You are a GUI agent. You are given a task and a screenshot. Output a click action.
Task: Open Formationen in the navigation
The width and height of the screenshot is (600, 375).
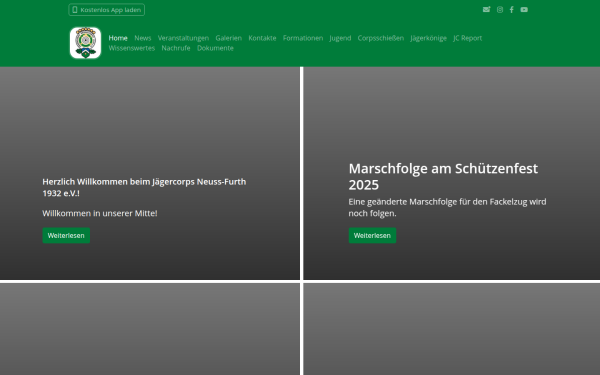pos(303,38)
